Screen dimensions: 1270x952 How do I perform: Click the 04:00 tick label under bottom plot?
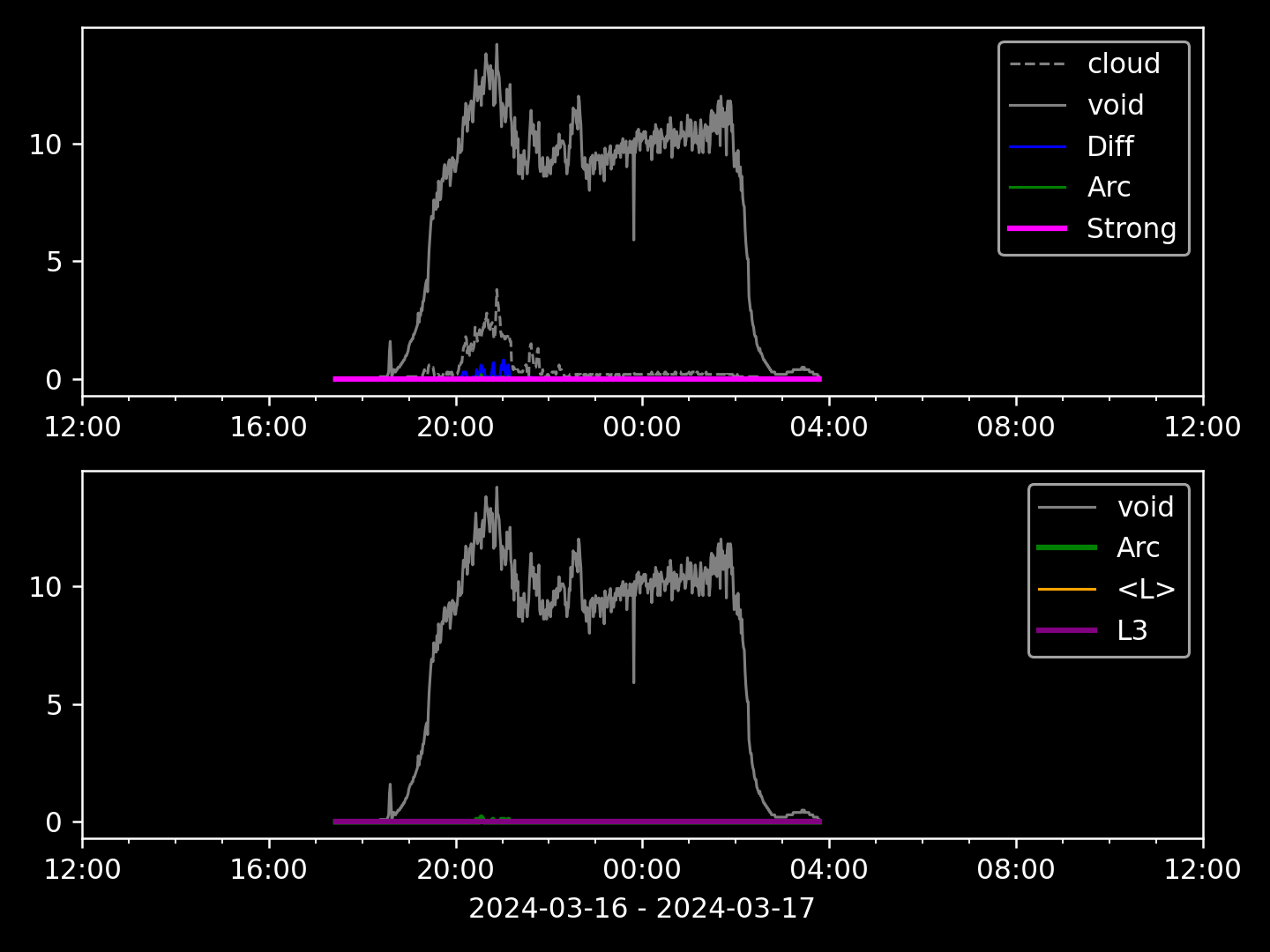point(829,870)
